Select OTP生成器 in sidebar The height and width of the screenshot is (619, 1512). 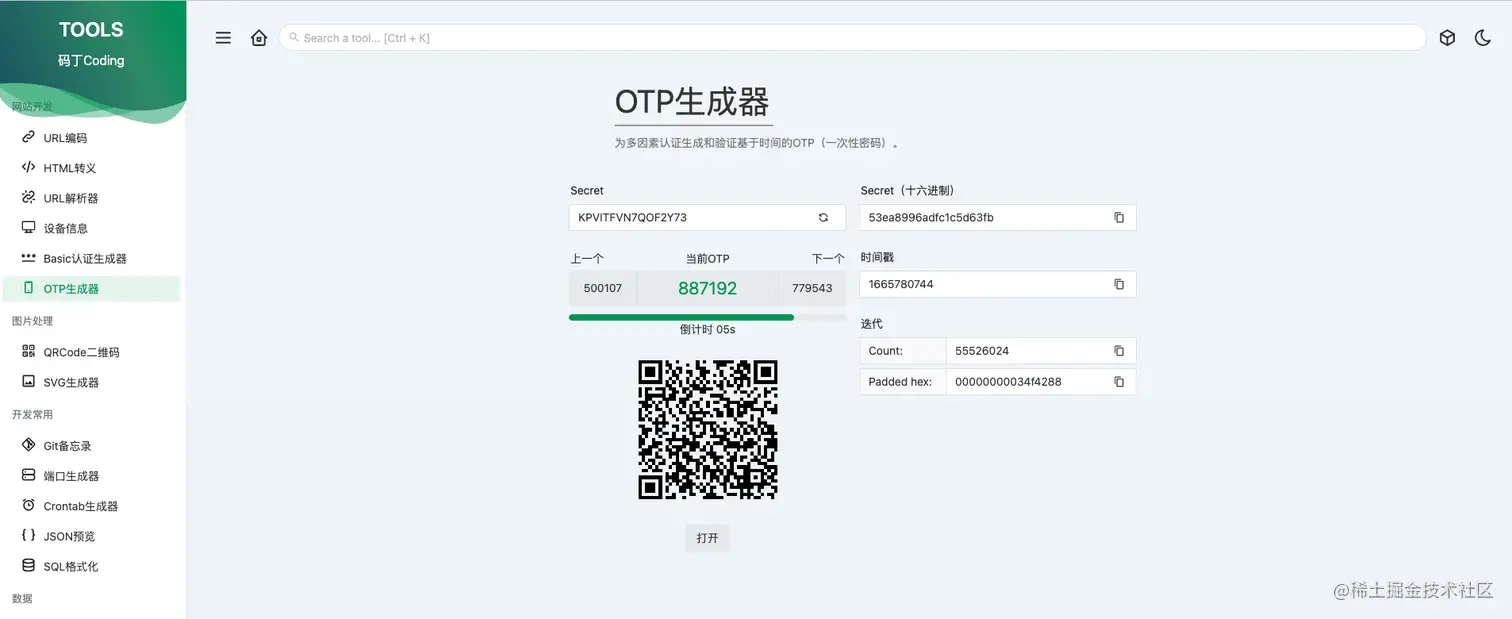(91, 289)
